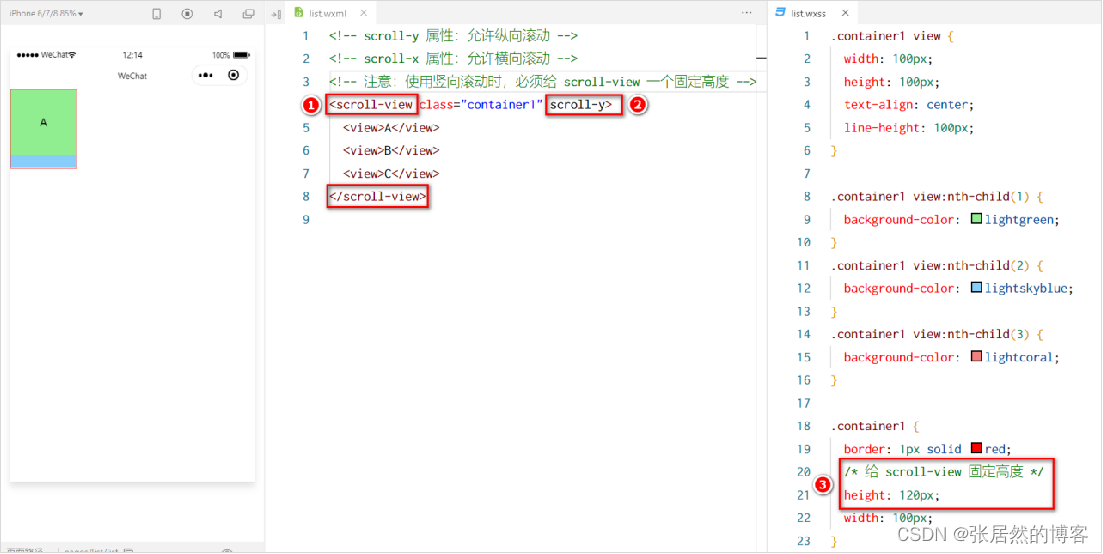The height and width of the screenshot is (554, 1103).
Task: Toggle the simulator speaker mute icon
Action: (218, 13)
